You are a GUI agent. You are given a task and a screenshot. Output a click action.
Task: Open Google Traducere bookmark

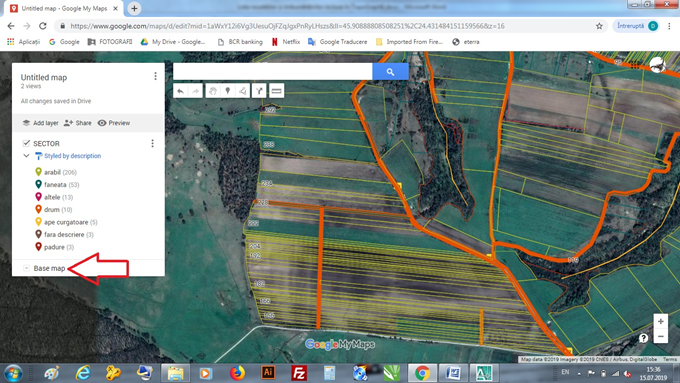click(x=337, y=42)
